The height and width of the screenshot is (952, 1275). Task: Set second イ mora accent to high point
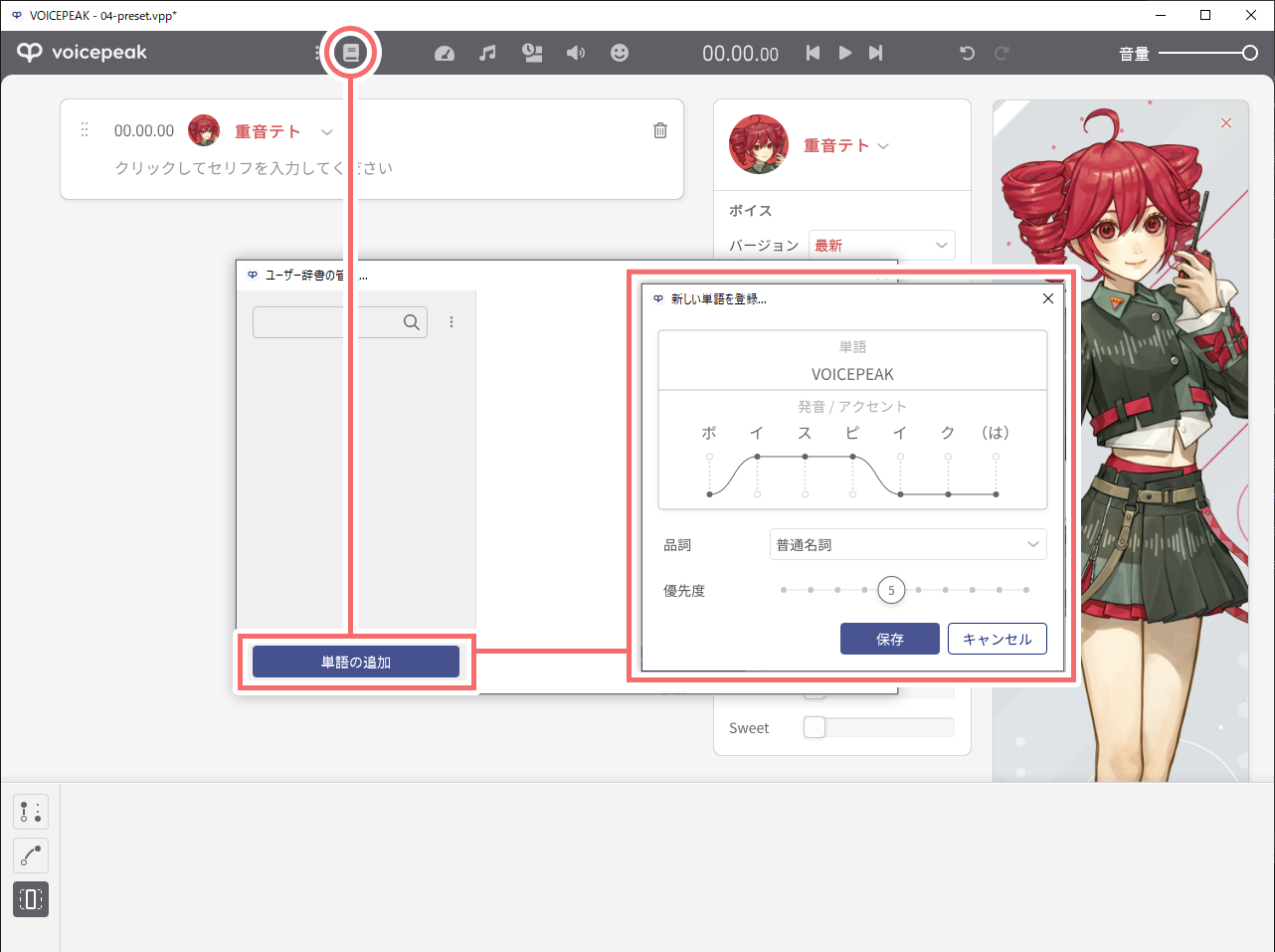[x=900, y=457]
